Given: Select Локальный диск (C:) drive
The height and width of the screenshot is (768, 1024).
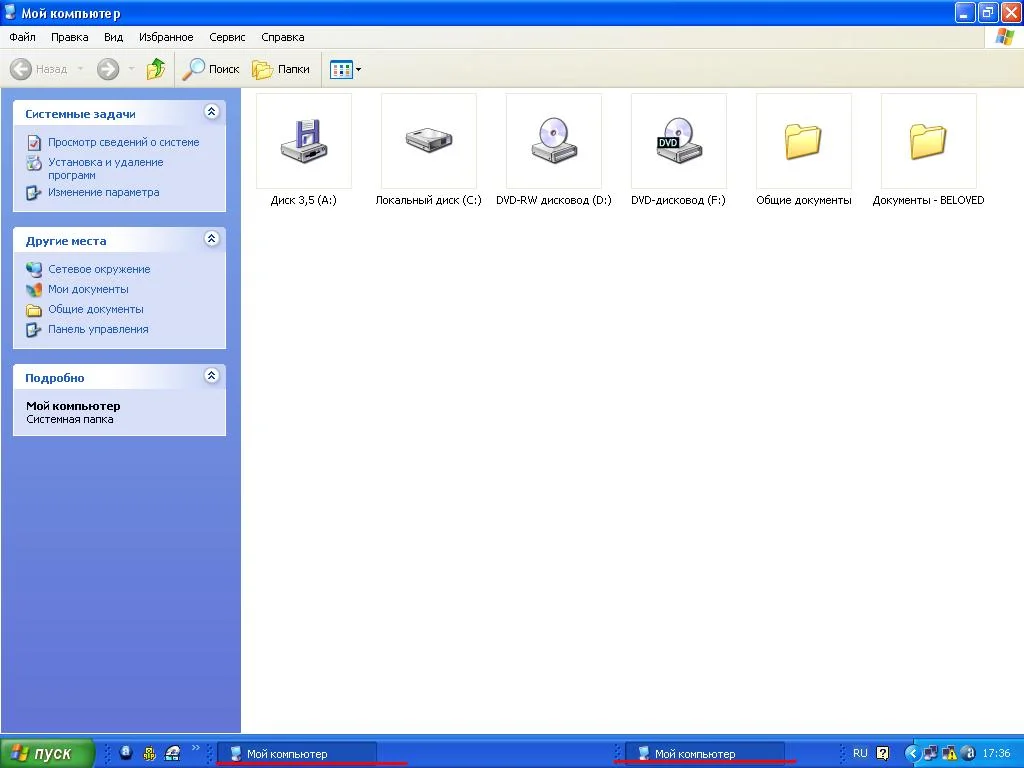Looking at the screenshot, I should (x=428, y=150).
